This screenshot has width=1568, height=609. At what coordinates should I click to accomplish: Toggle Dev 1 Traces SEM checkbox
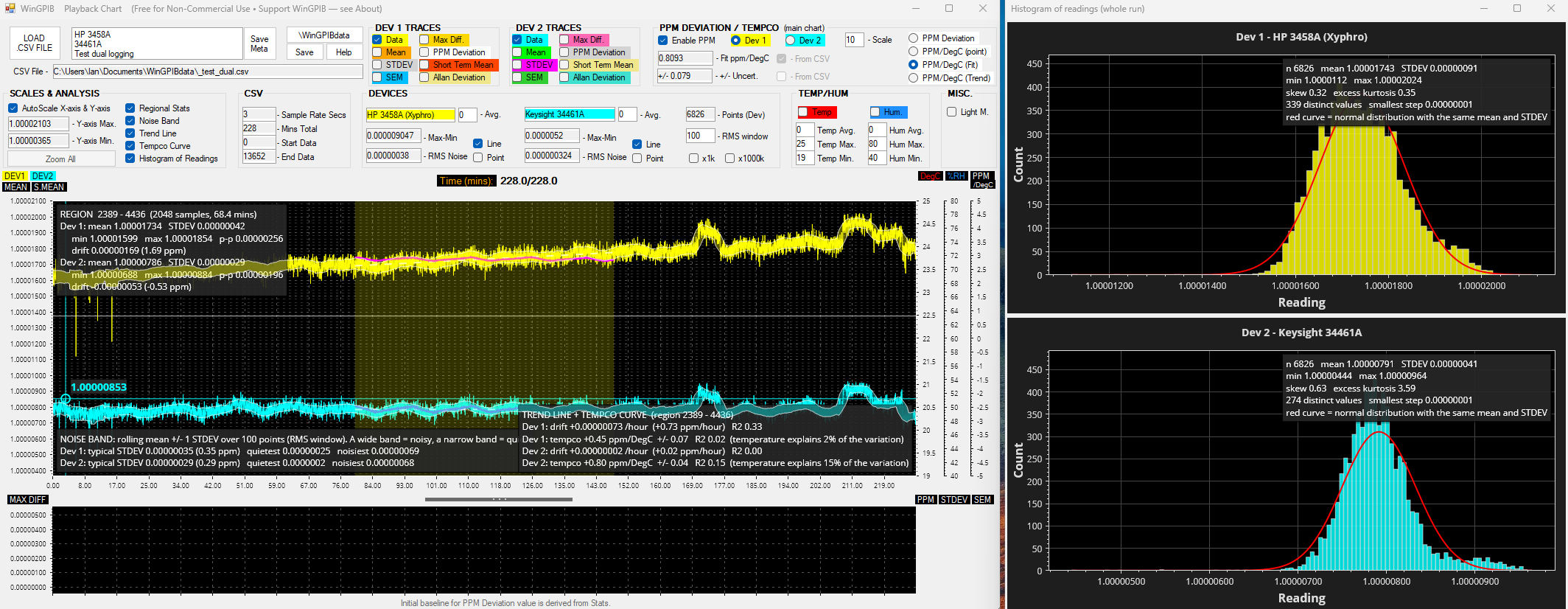coord(377,77)
